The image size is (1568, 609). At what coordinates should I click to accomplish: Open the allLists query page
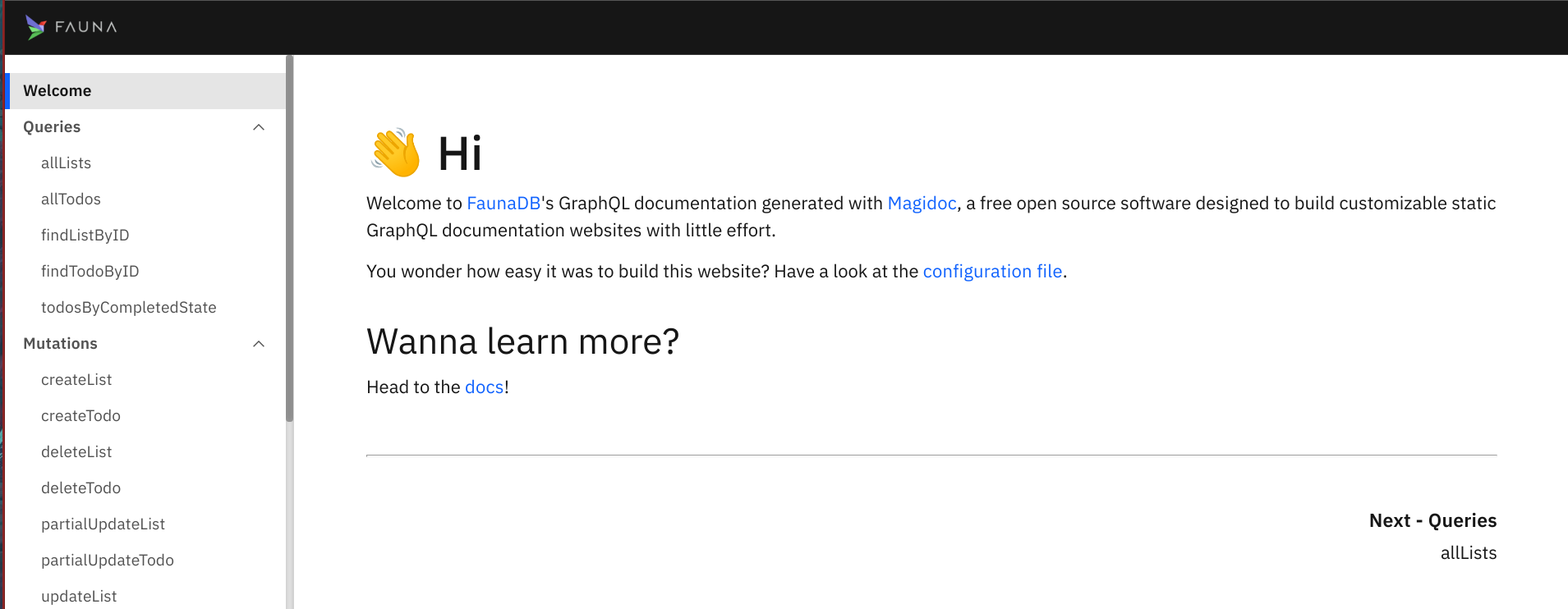click(x=66, y=163)
